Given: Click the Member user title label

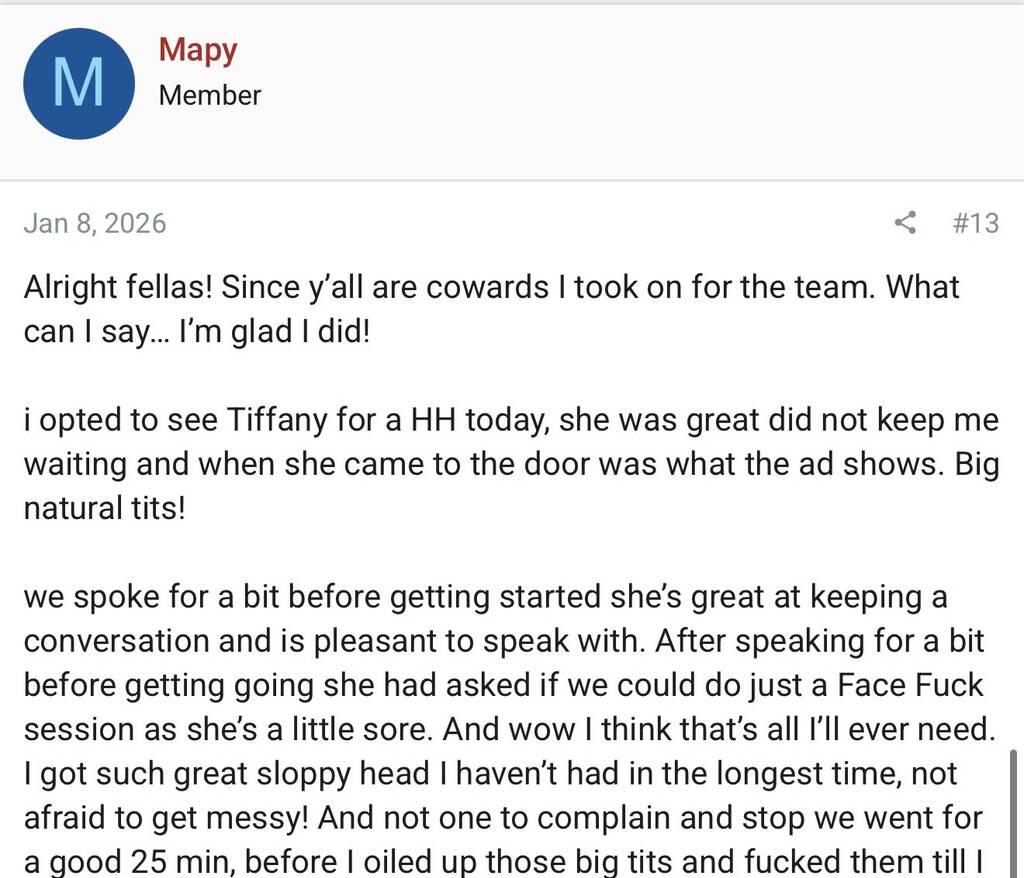Looking at the screenshot, I should pos(210,95).
